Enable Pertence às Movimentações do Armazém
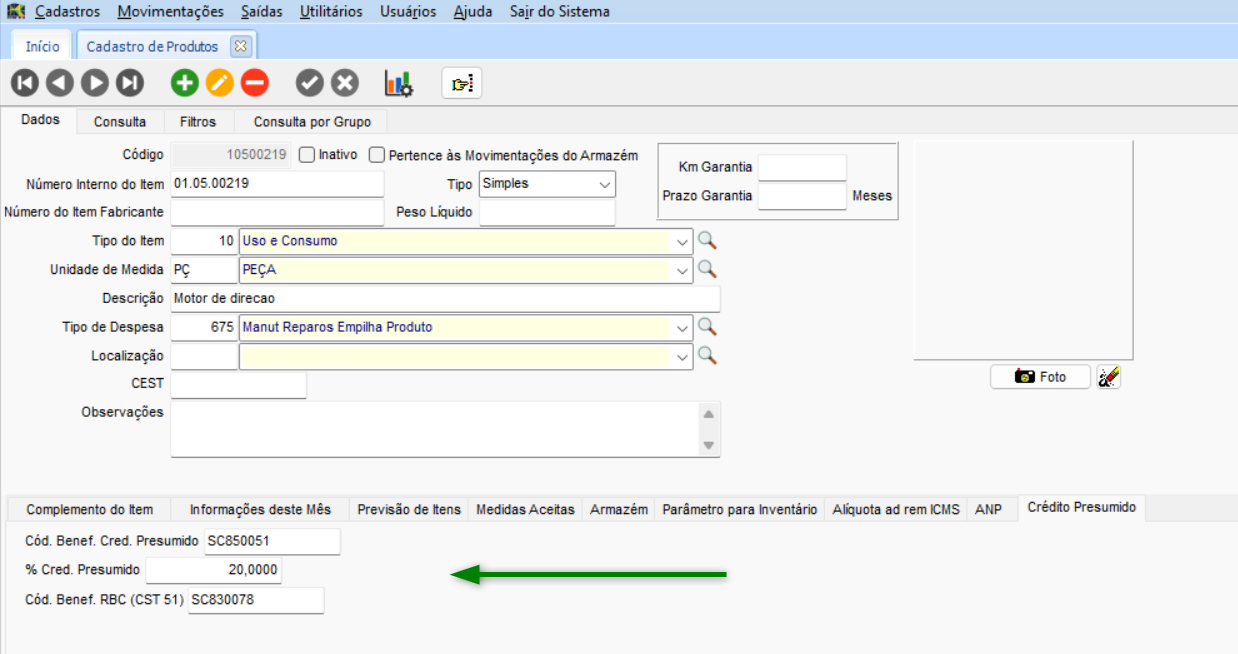The width and height of the screenshot is (1238, 654). point(377,155)
